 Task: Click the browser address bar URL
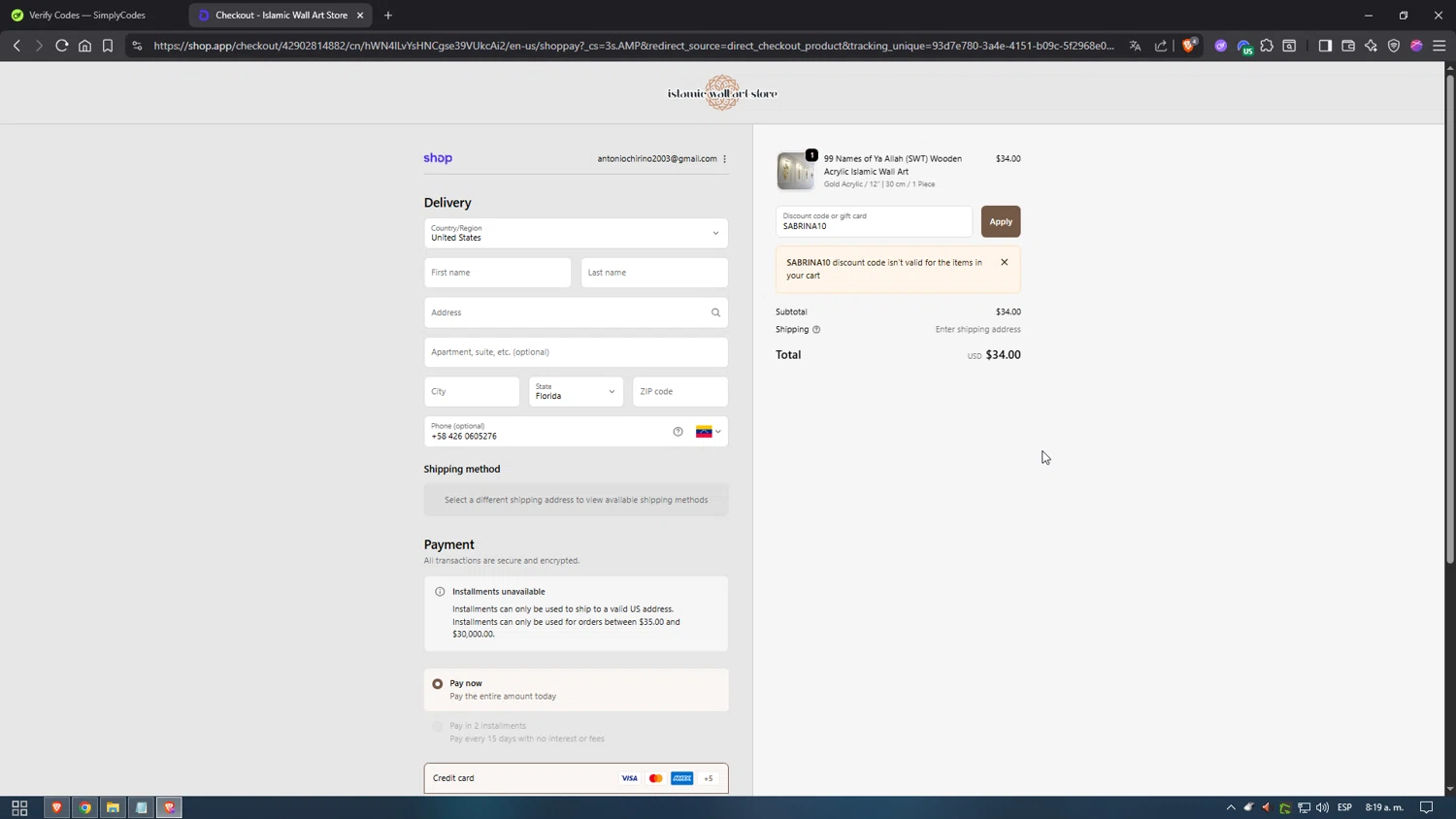(x=634, y=46)
